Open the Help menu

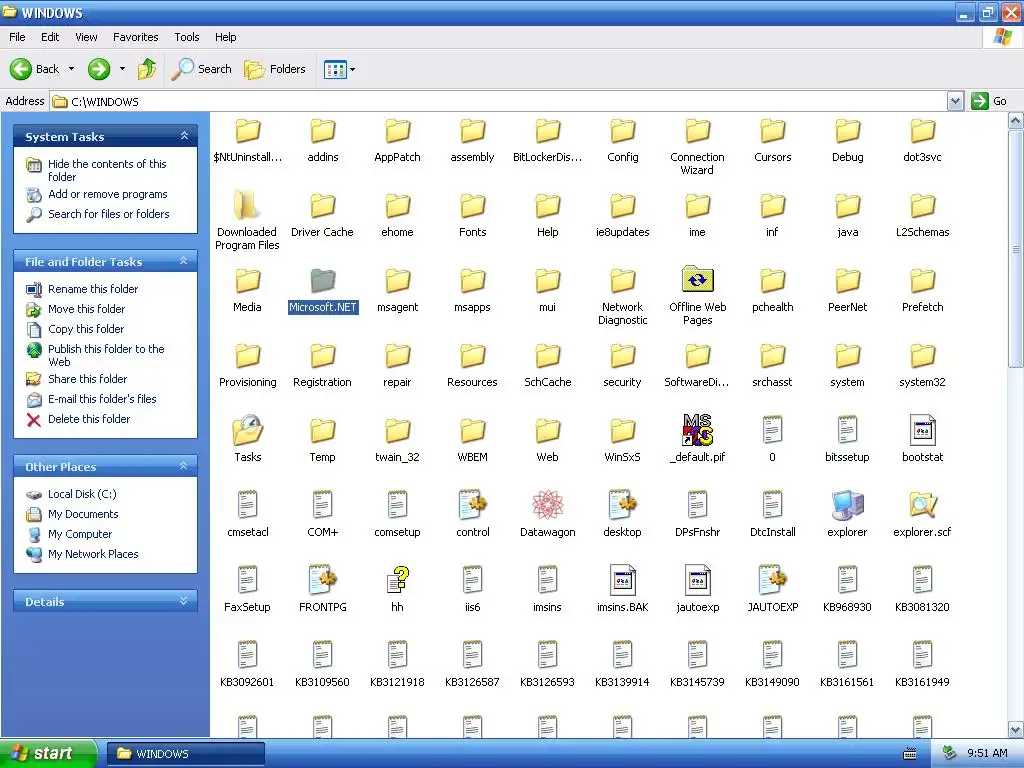[x=225, y=37]
